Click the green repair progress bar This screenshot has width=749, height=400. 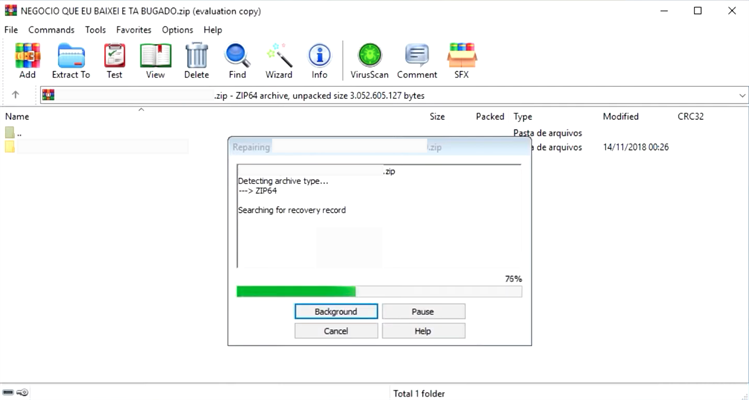tap(379, 292)
